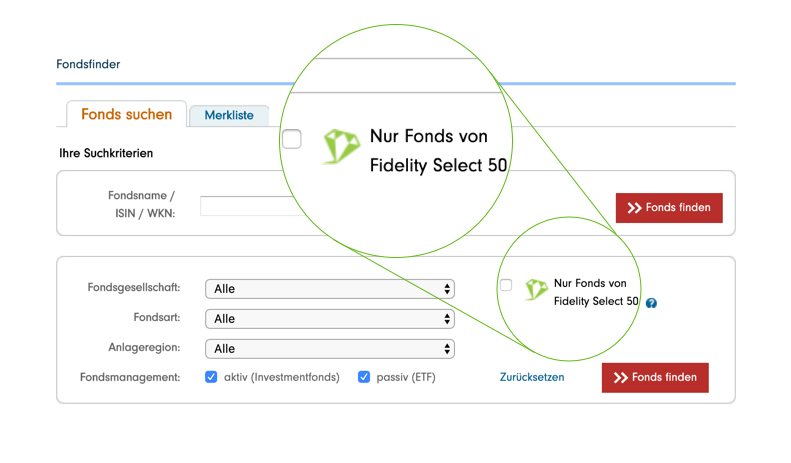Open the Fondsart dropdown
This screenshot has width=791, height=463.
(x=329, y=319)
